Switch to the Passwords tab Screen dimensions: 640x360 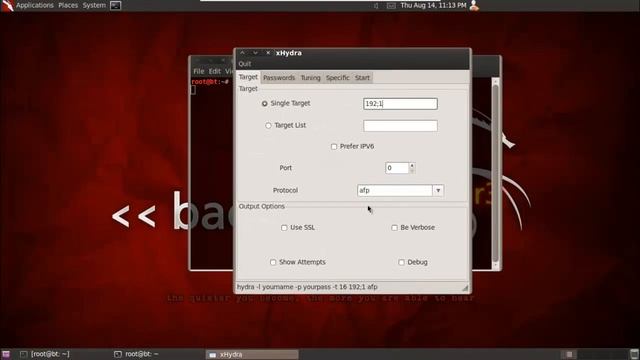[279, 78]
